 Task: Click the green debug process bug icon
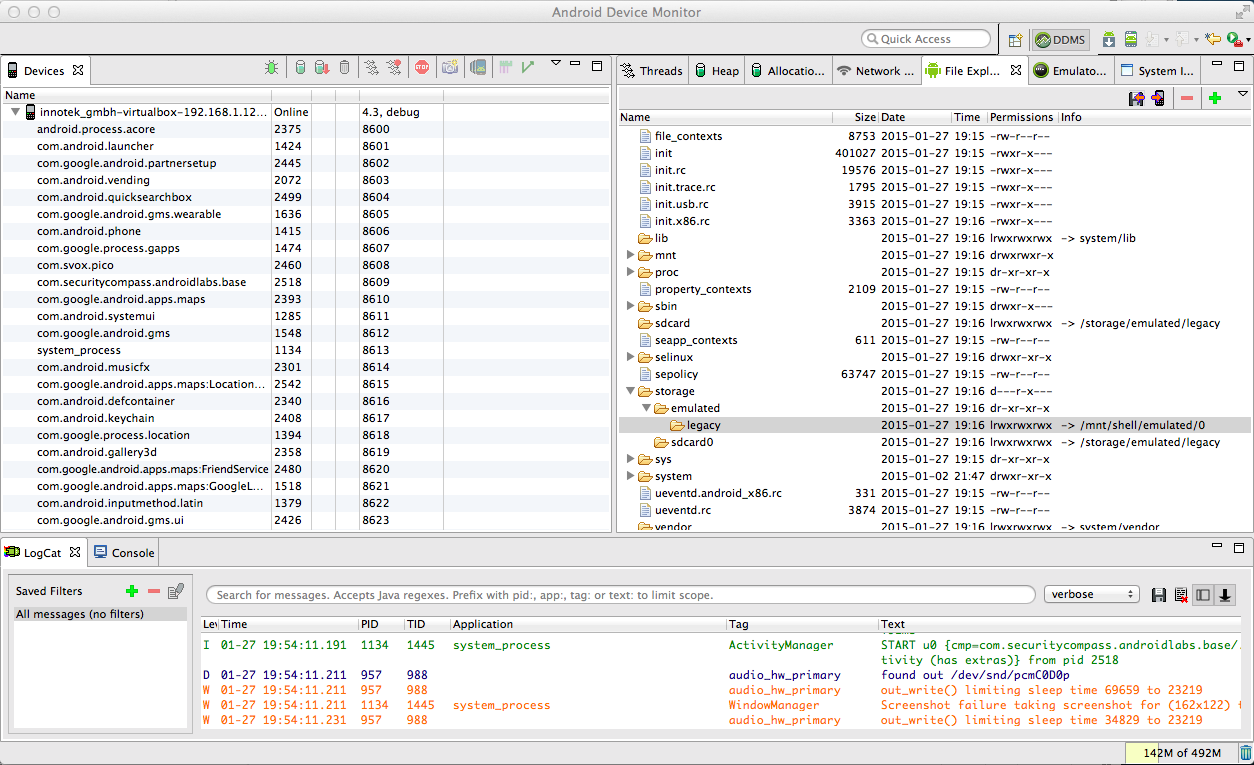(271, 68)
